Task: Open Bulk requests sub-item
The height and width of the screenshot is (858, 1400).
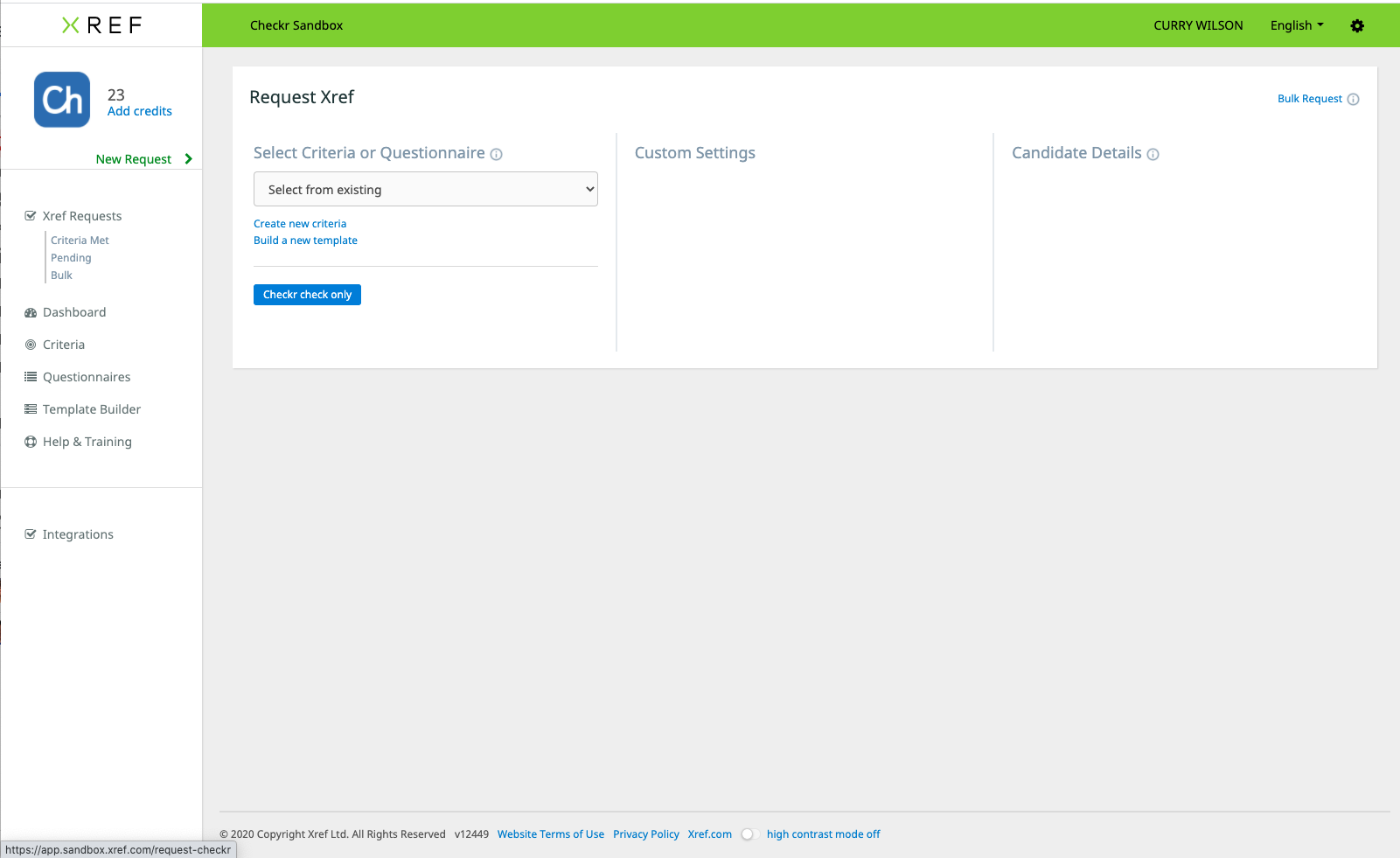Action: (61, 276)
